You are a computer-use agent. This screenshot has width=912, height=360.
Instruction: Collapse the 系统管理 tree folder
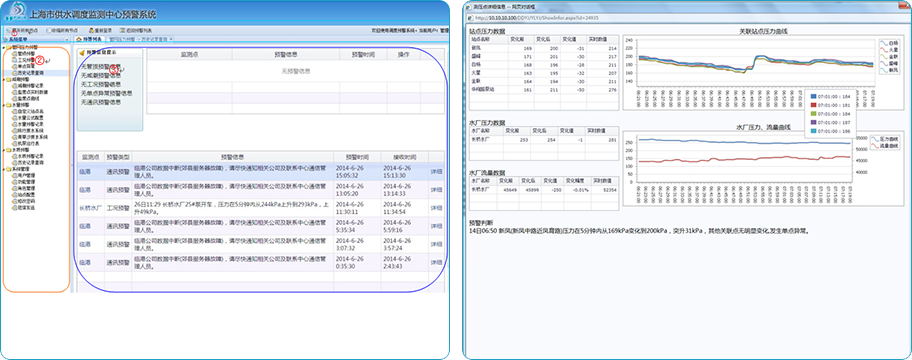(3, 169)
